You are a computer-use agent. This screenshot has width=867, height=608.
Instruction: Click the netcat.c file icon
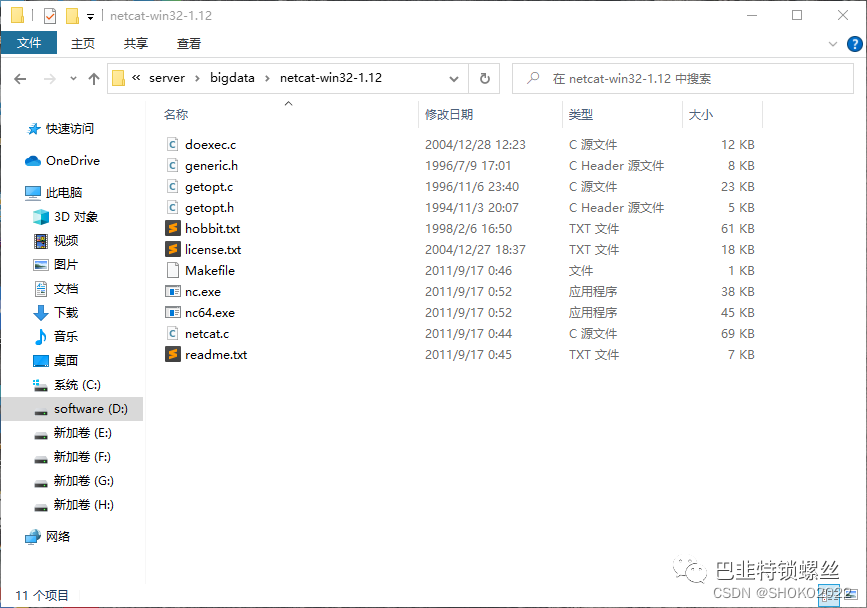[x=173, y=333]
